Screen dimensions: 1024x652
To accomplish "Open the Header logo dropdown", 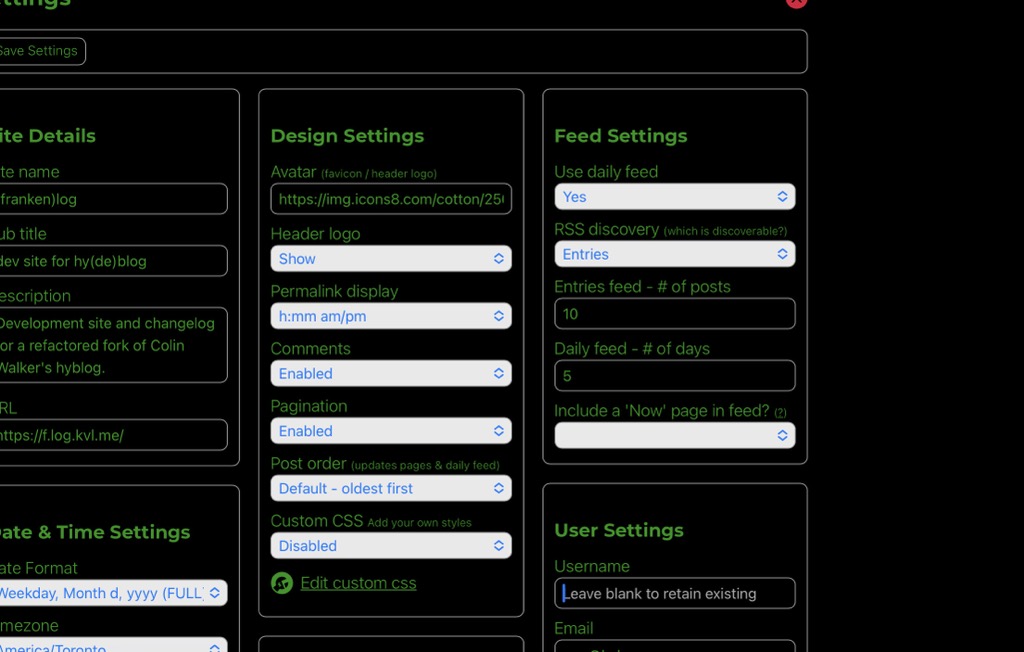I will (x=390, y=259).
